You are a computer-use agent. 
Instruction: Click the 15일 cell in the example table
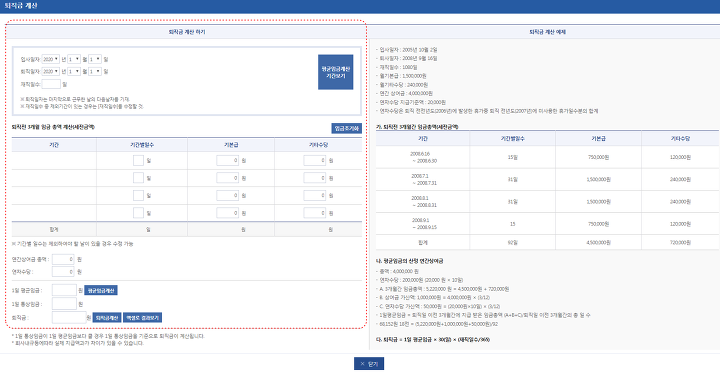coord(512,158)
